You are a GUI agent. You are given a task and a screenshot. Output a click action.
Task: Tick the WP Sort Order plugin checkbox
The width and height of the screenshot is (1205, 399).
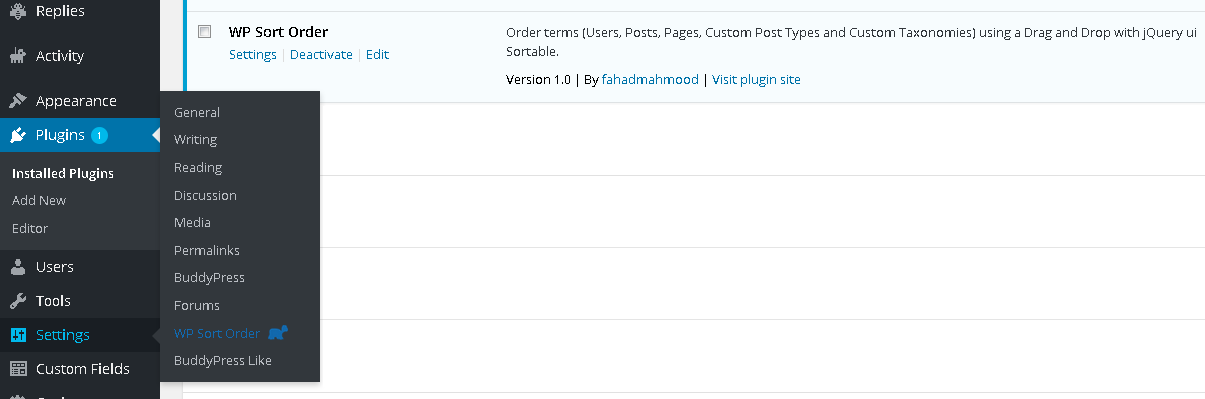click(x=205, y=32)
